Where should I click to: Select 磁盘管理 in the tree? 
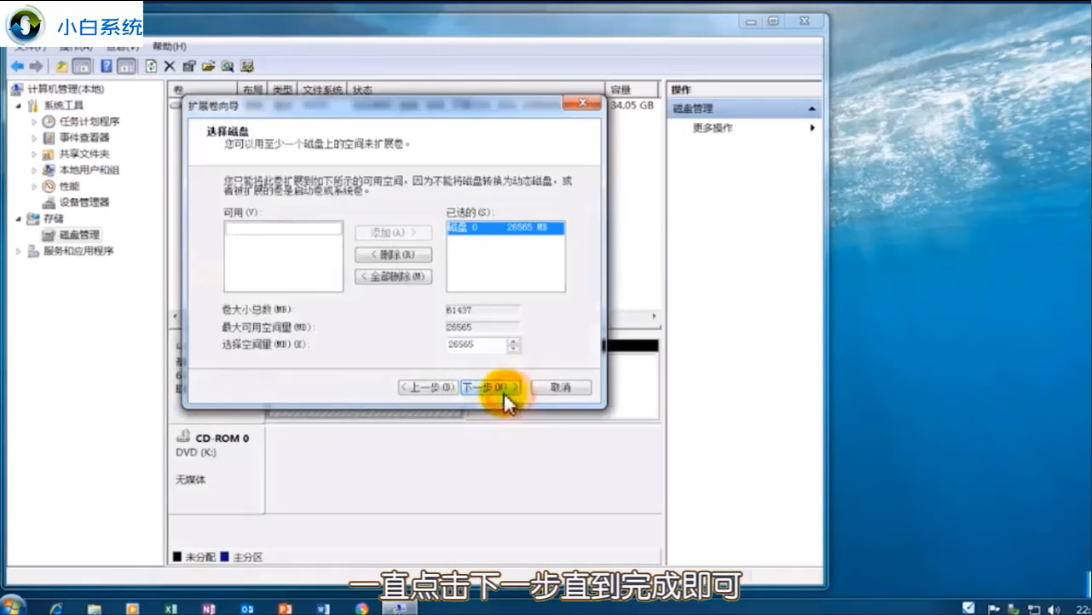(79, 235)
